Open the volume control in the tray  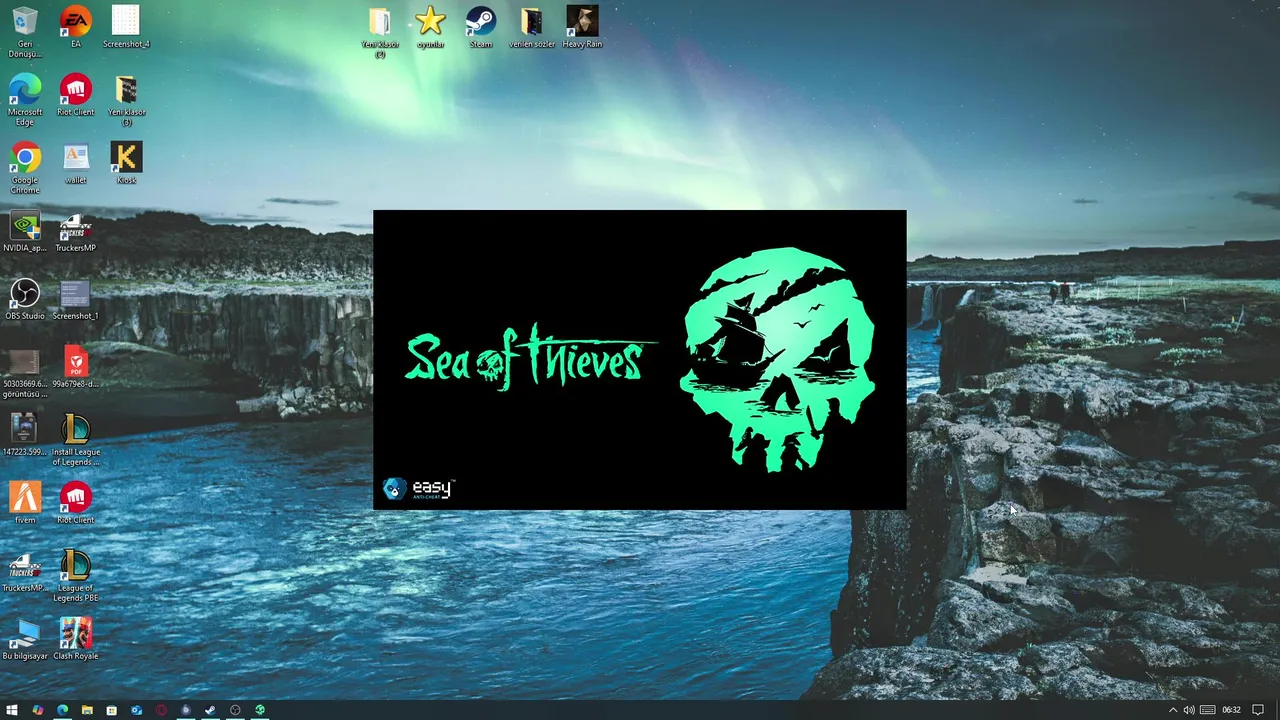[x=1189, y=710]
